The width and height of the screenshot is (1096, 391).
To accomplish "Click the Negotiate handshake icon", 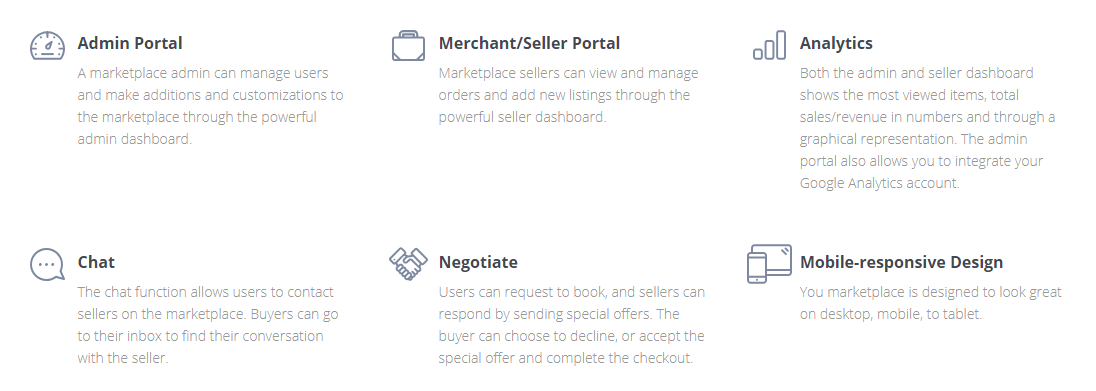I will coord(408,264).
